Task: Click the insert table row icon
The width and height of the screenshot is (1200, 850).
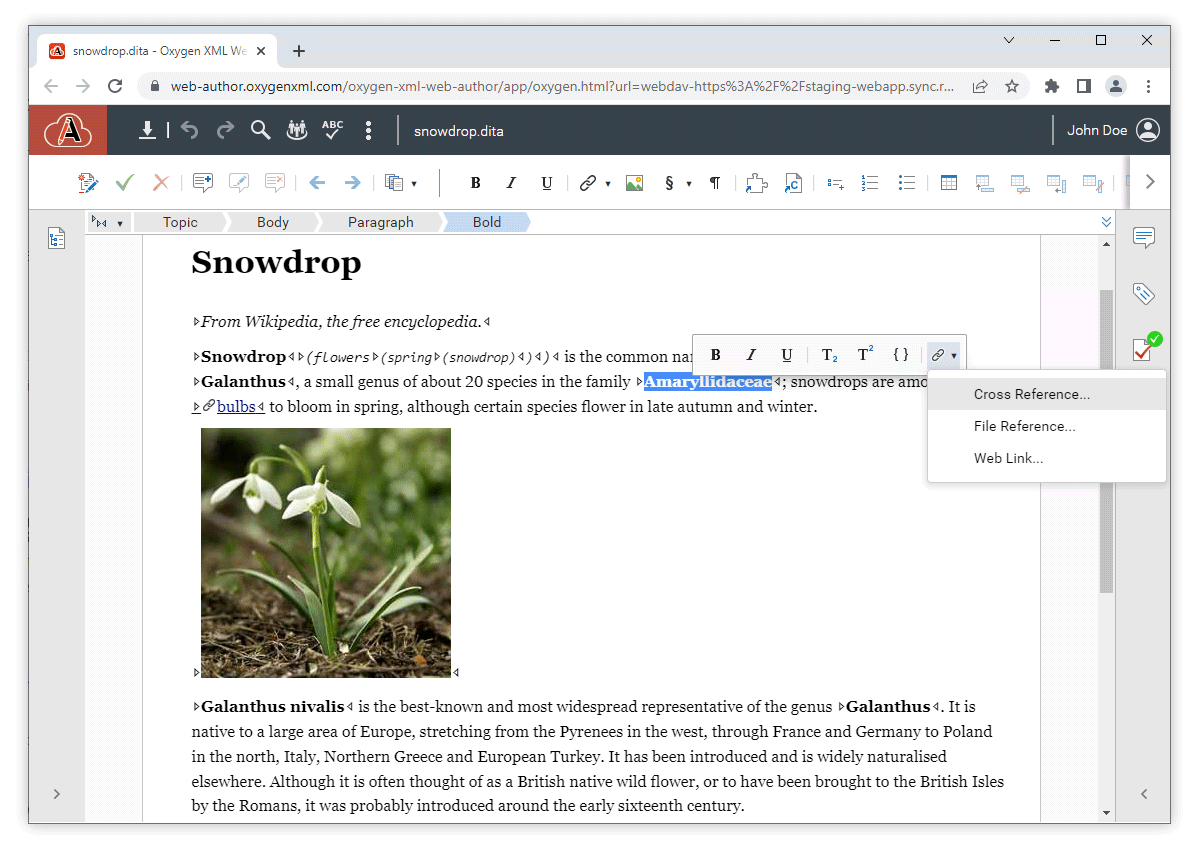Action: coord(984,183)
